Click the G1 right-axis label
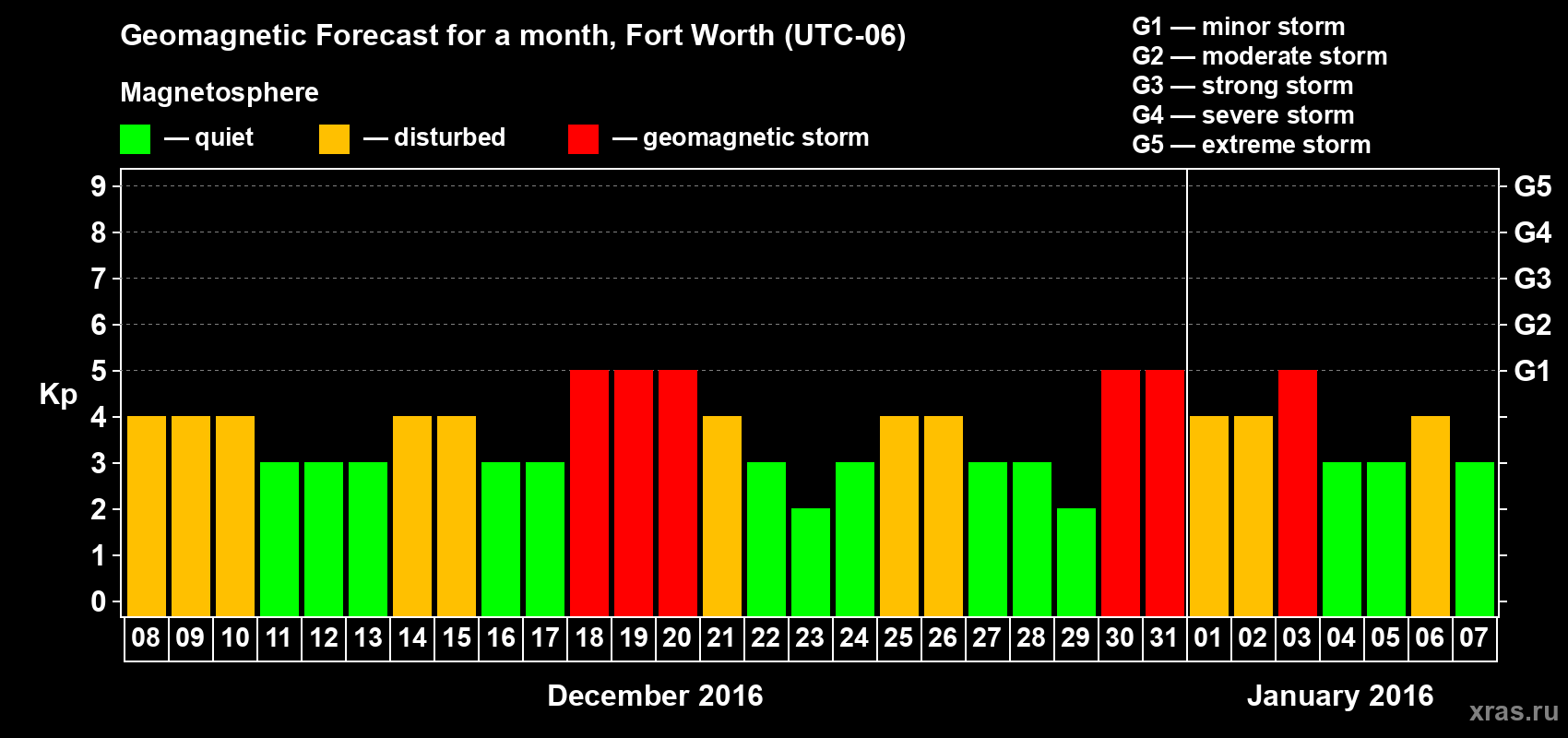This screenshot has width=1568, height=738. (1533, 371)
